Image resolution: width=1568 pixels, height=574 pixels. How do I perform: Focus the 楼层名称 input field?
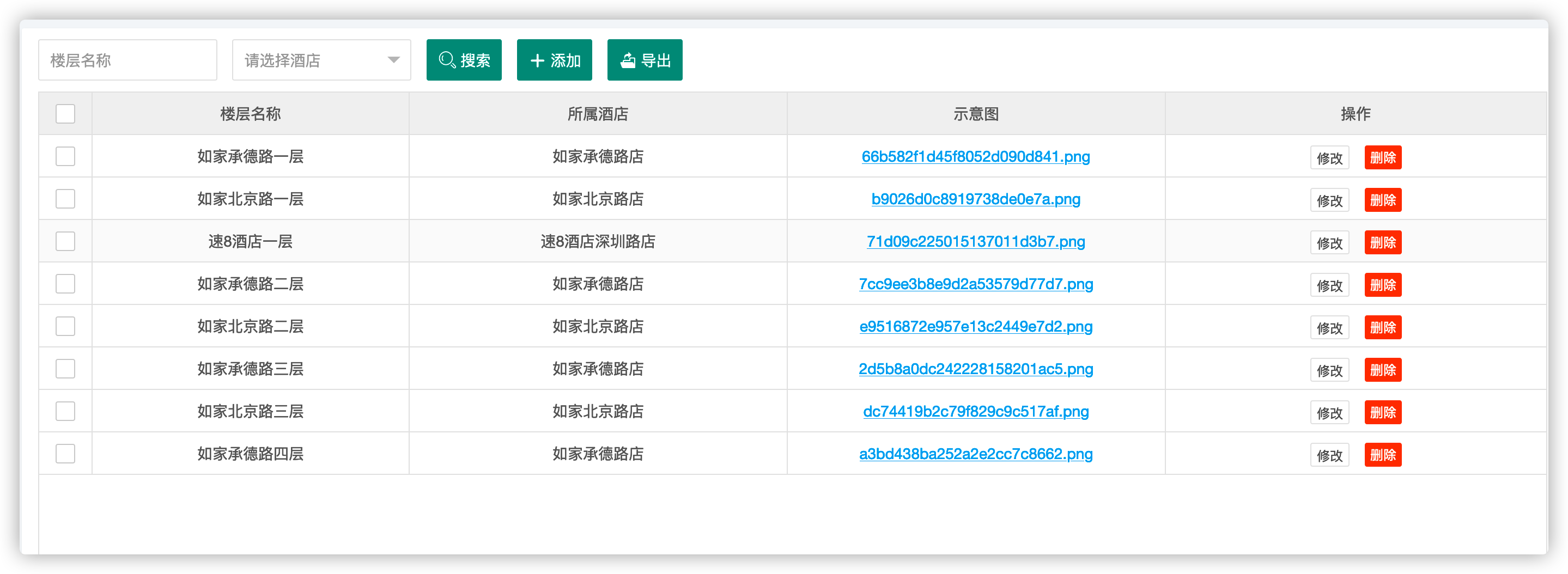pos(127,60)
